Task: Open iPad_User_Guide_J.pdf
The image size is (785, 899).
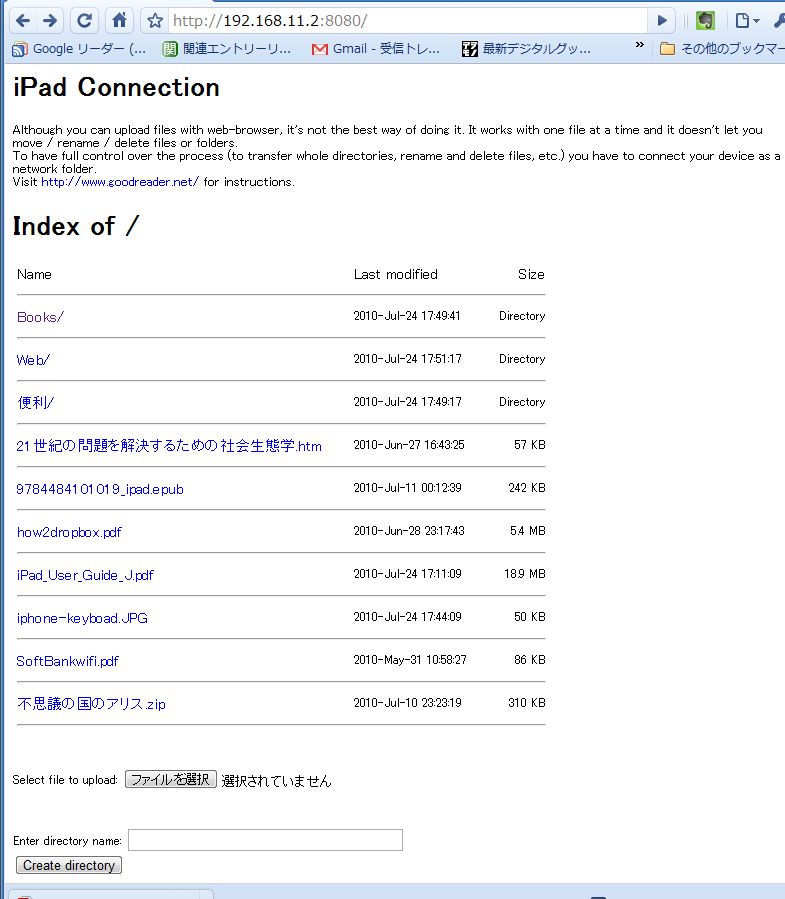Action: [85, 575]
